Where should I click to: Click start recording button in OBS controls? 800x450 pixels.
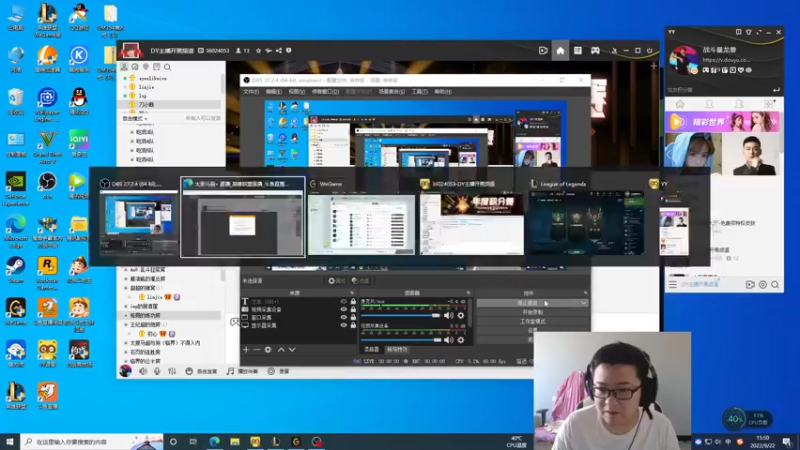click(x=532, y=312)
